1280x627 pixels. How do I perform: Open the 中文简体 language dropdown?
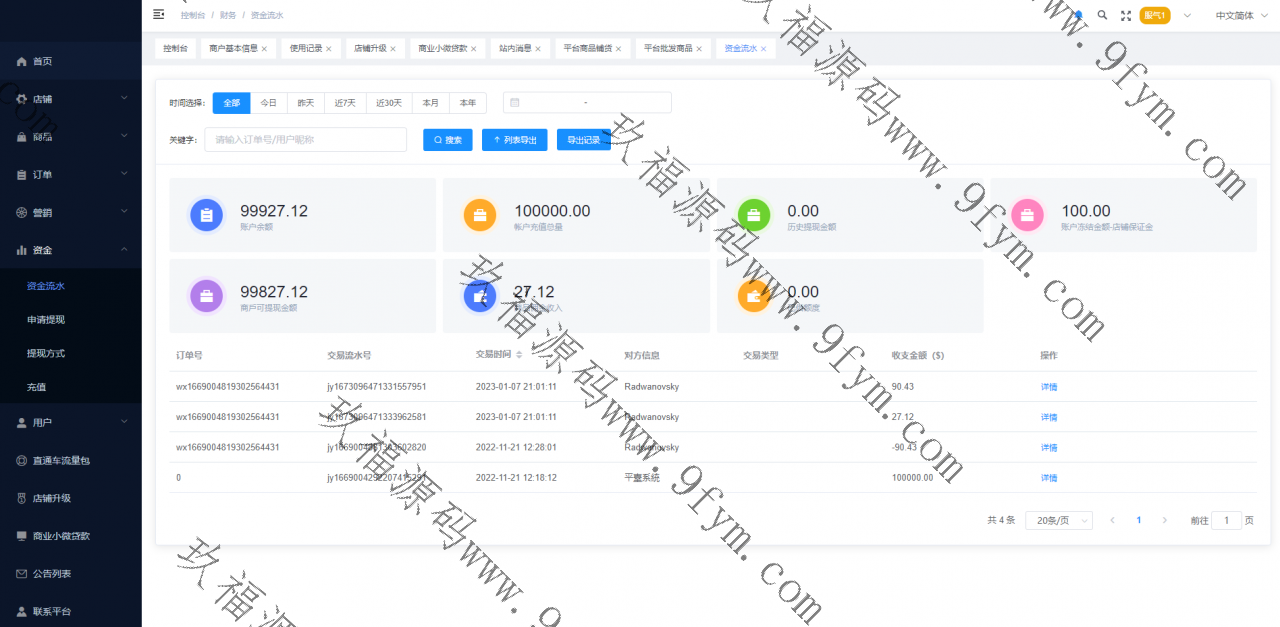1233,15
